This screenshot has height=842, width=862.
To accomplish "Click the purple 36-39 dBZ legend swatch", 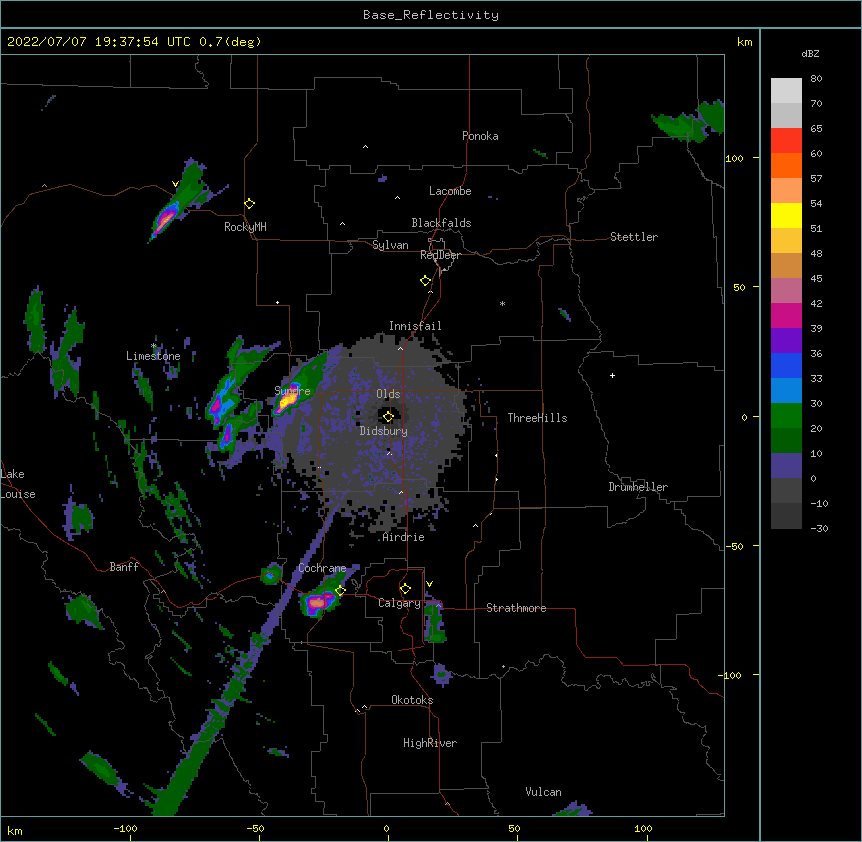I will pyautogui.click(x=786, y=341).
